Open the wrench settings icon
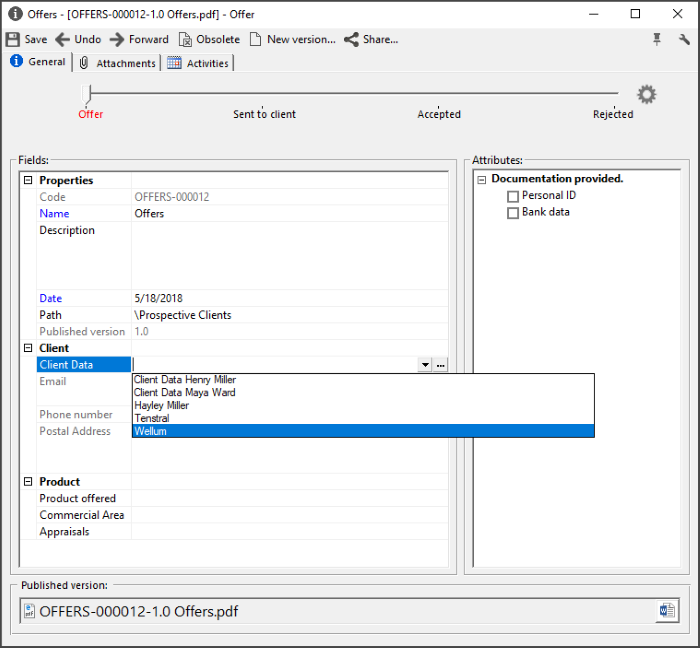The width and height of the screenshot is (700, 648). click(684, 39)
